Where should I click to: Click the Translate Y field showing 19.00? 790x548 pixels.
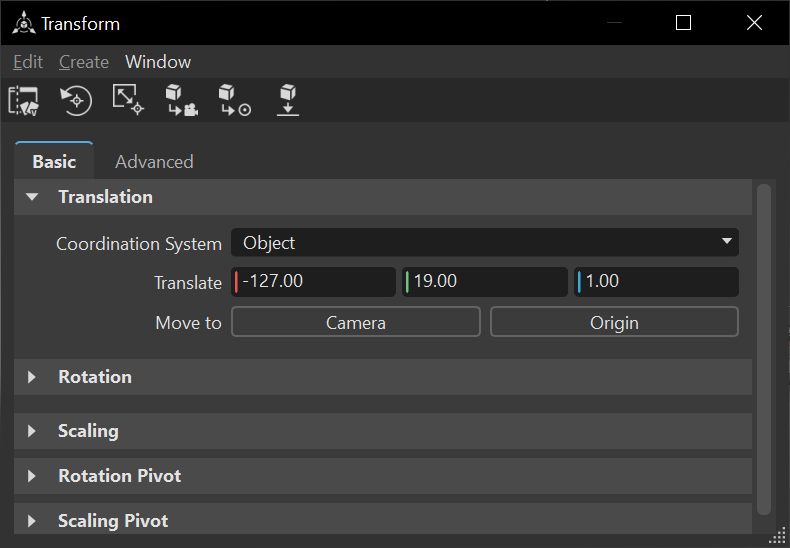485,282
